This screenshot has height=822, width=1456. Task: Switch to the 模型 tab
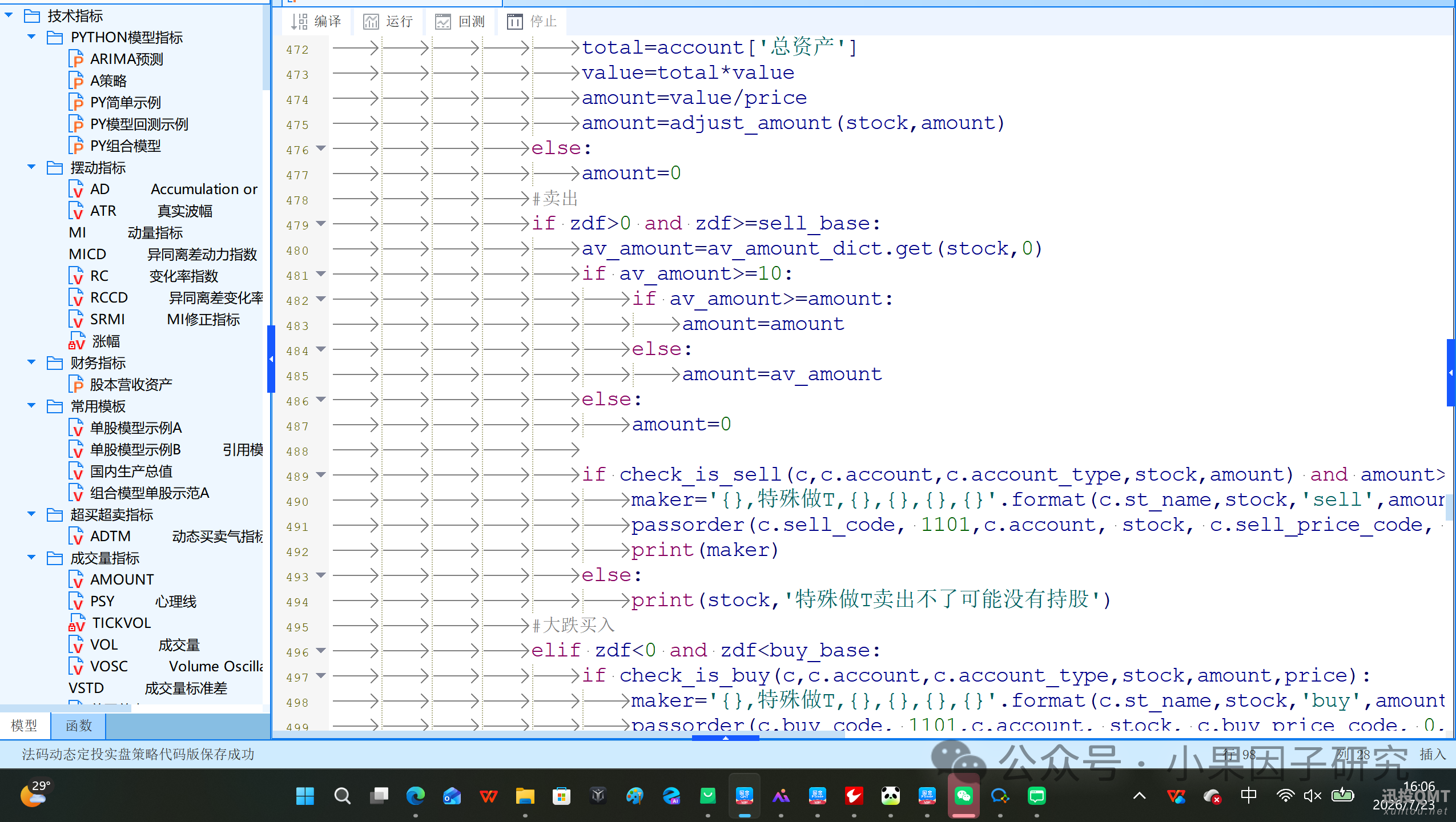(24, 726)
